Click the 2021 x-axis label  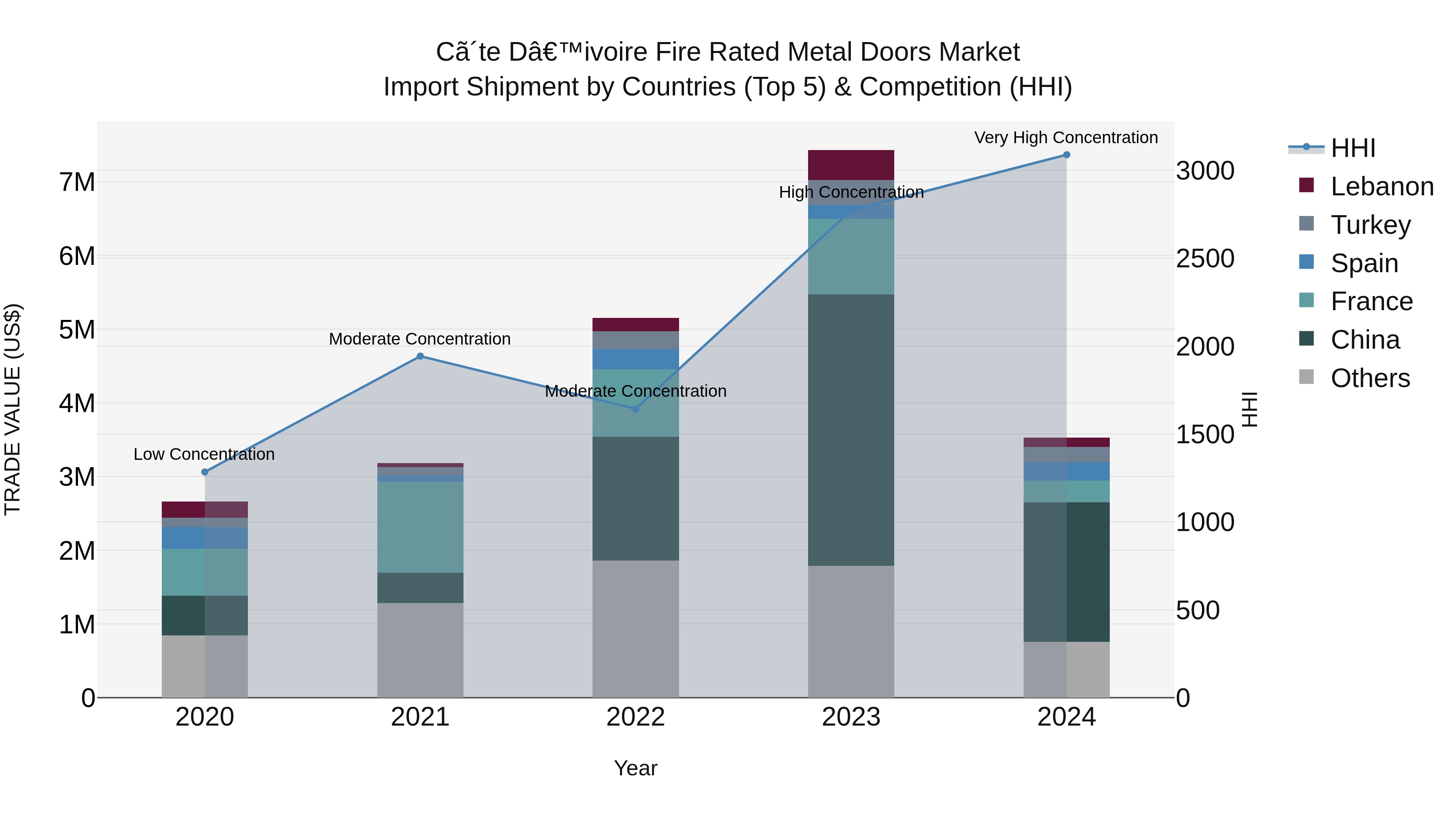(420, 717)
